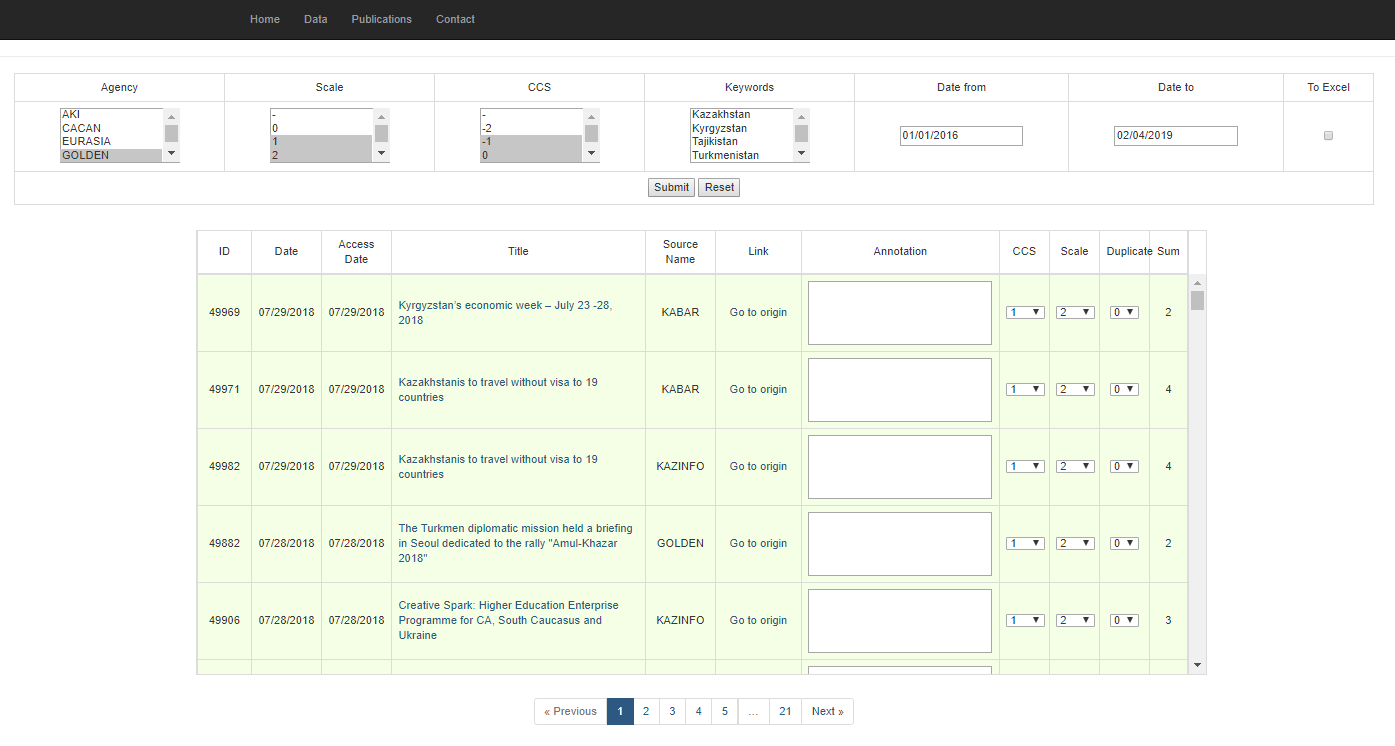Select -2 in the CCS filter list
Image resolution: width=1395 pixels, height=746 pixels.
click(531, 128)
